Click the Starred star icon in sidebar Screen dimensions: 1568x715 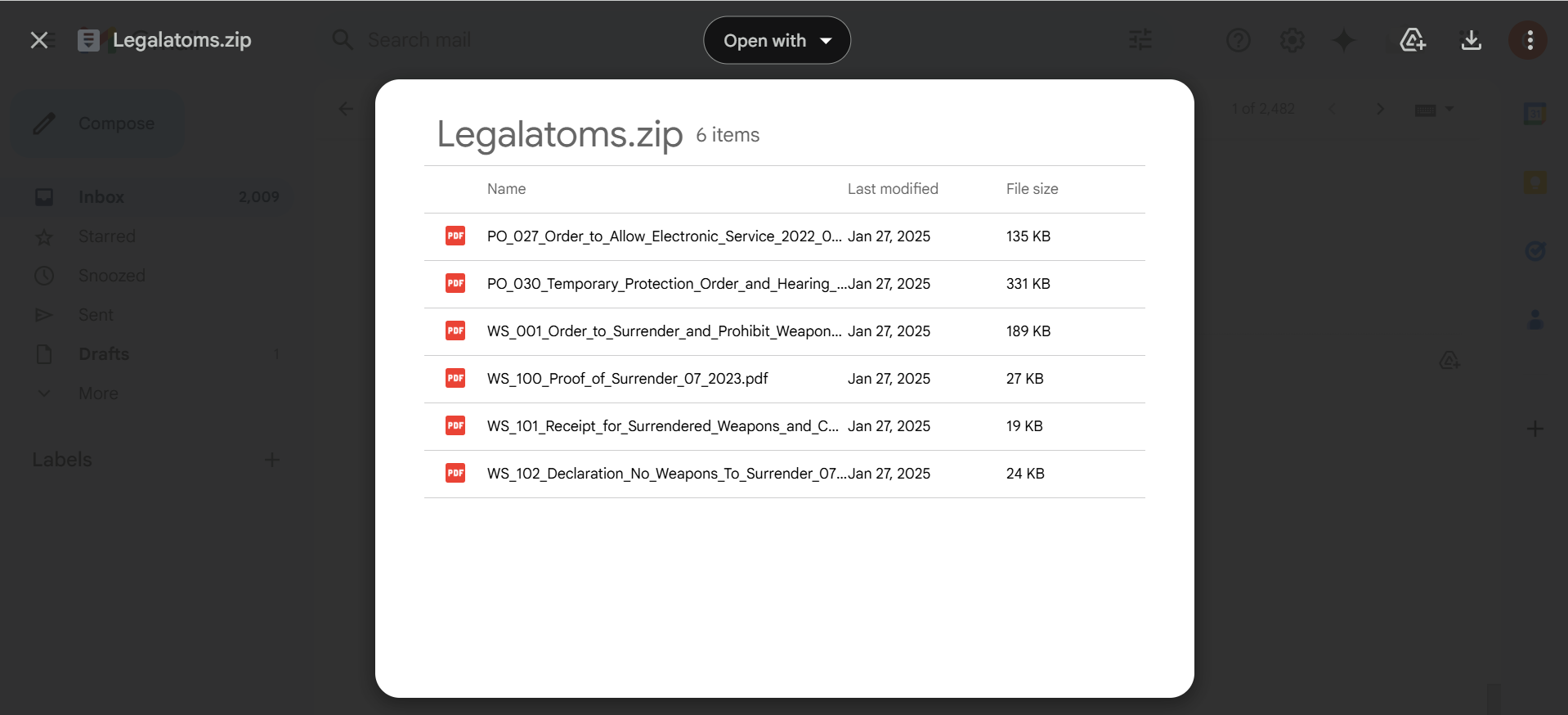pos(44,237)
